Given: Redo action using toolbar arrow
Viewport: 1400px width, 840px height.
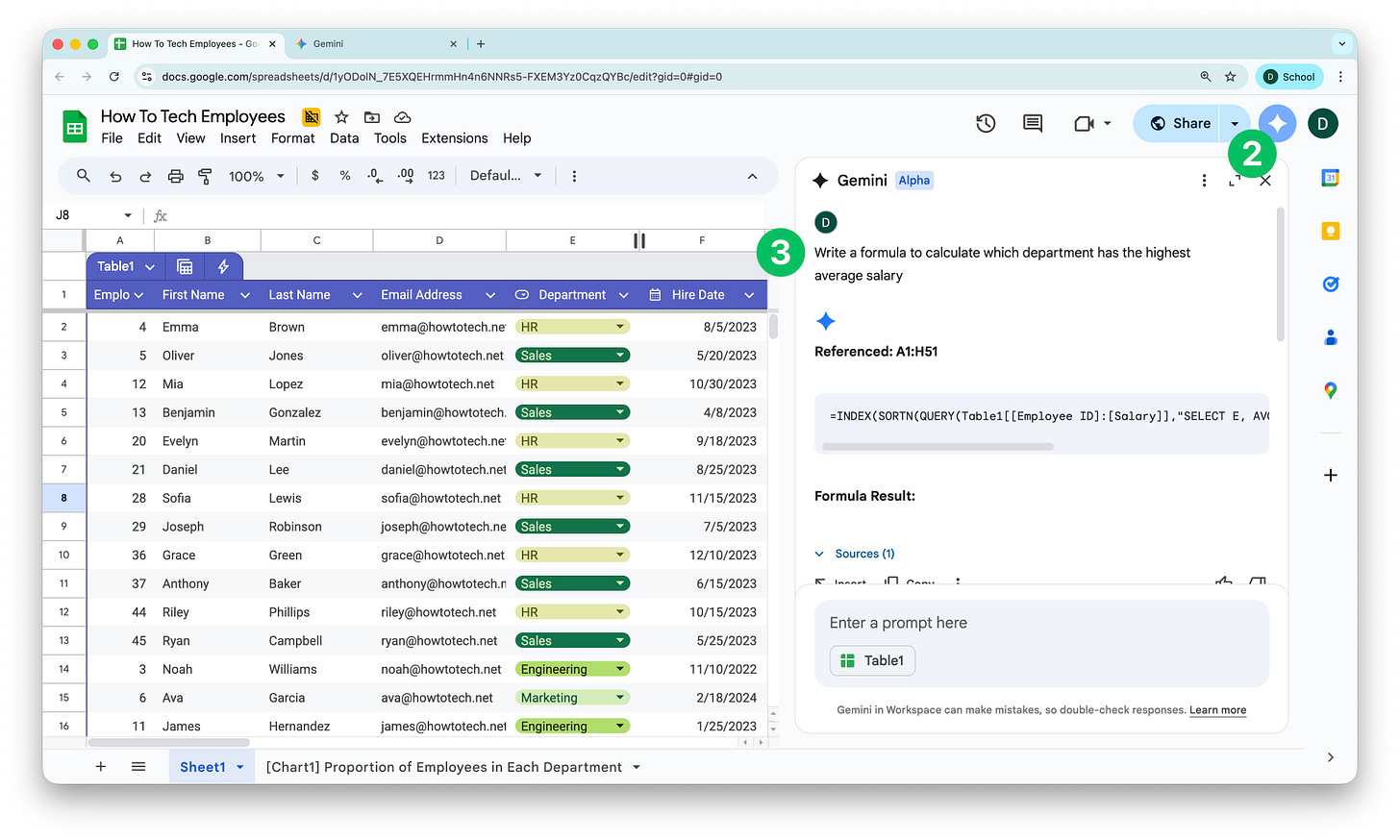Looking at the screenshot, I should pos(145,176).
